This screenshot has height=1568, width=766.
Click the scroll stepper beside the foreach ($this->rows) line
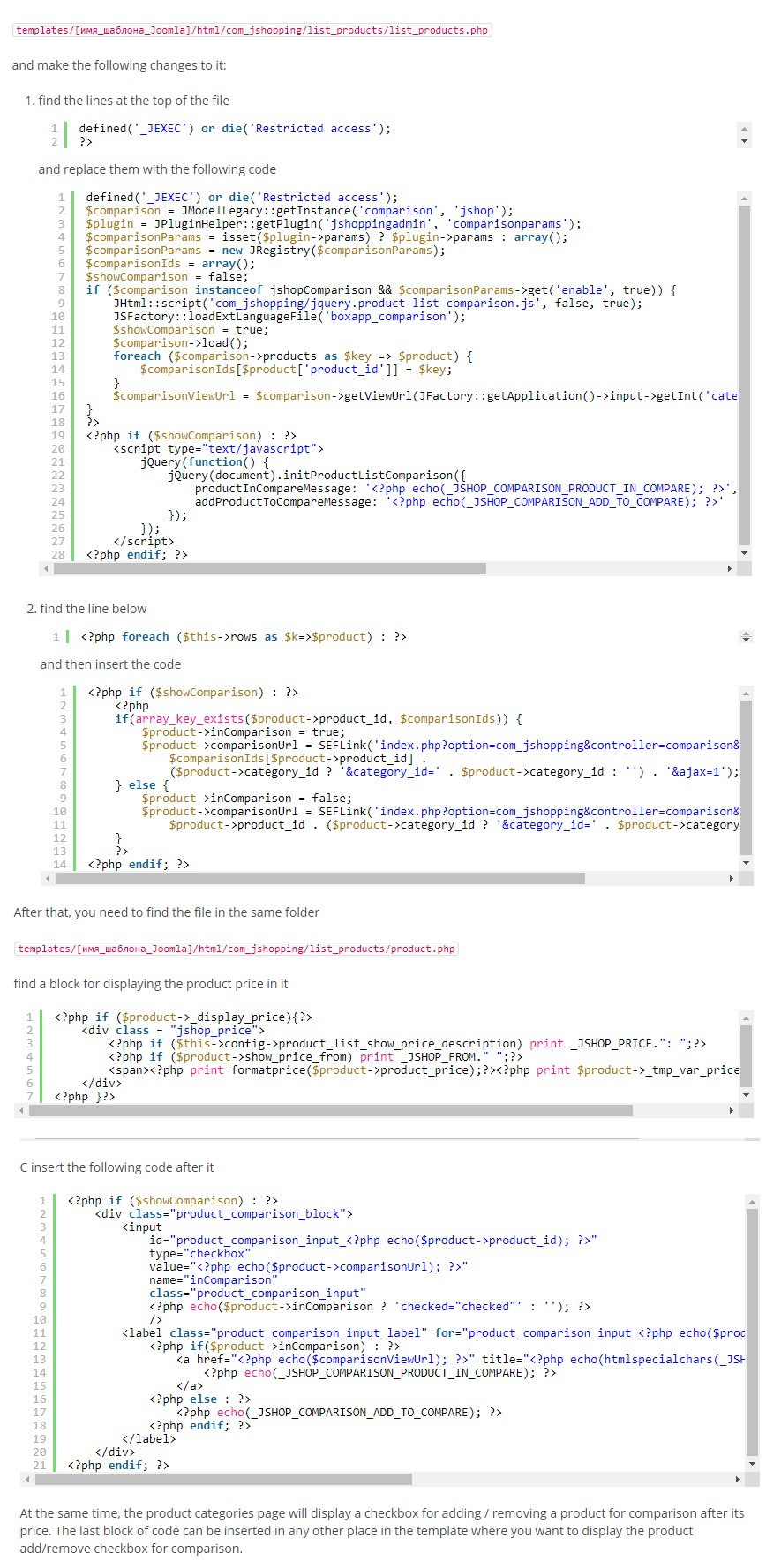[x=746, y=636]
